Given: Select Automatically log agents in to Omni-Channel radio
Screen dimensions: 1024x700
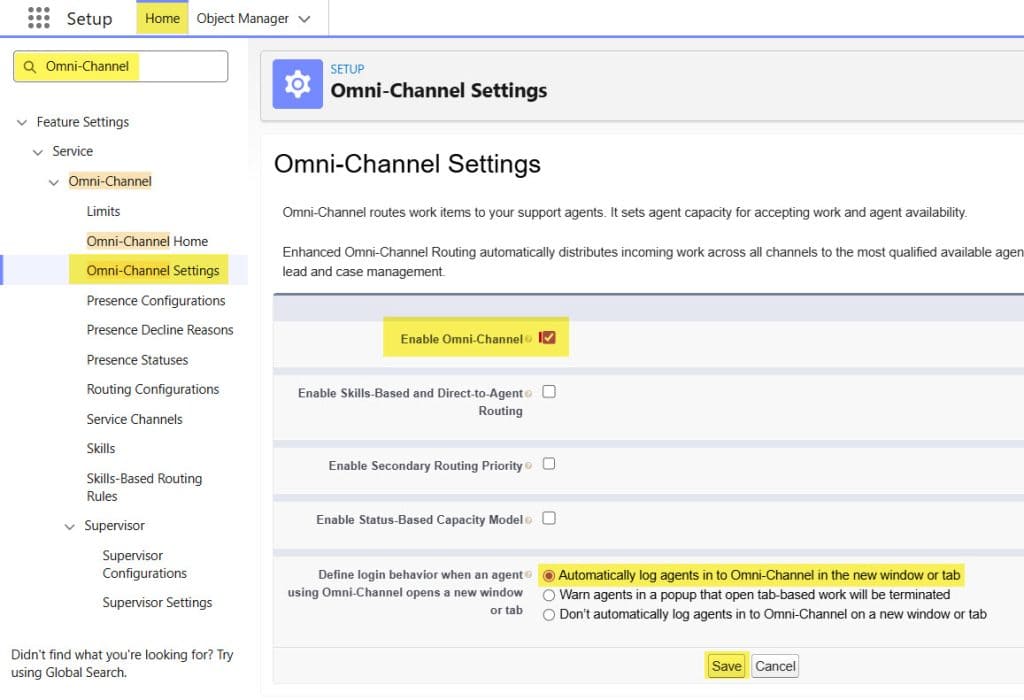Looking at the screenshot, I should [x=549, y=576].
